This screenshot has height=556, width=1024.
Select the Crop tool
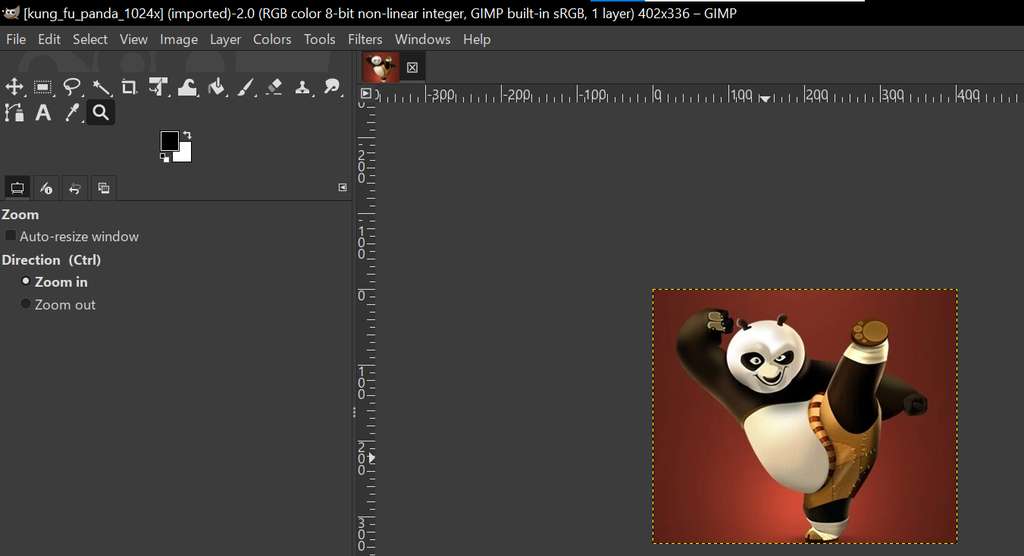click(129, 87)
